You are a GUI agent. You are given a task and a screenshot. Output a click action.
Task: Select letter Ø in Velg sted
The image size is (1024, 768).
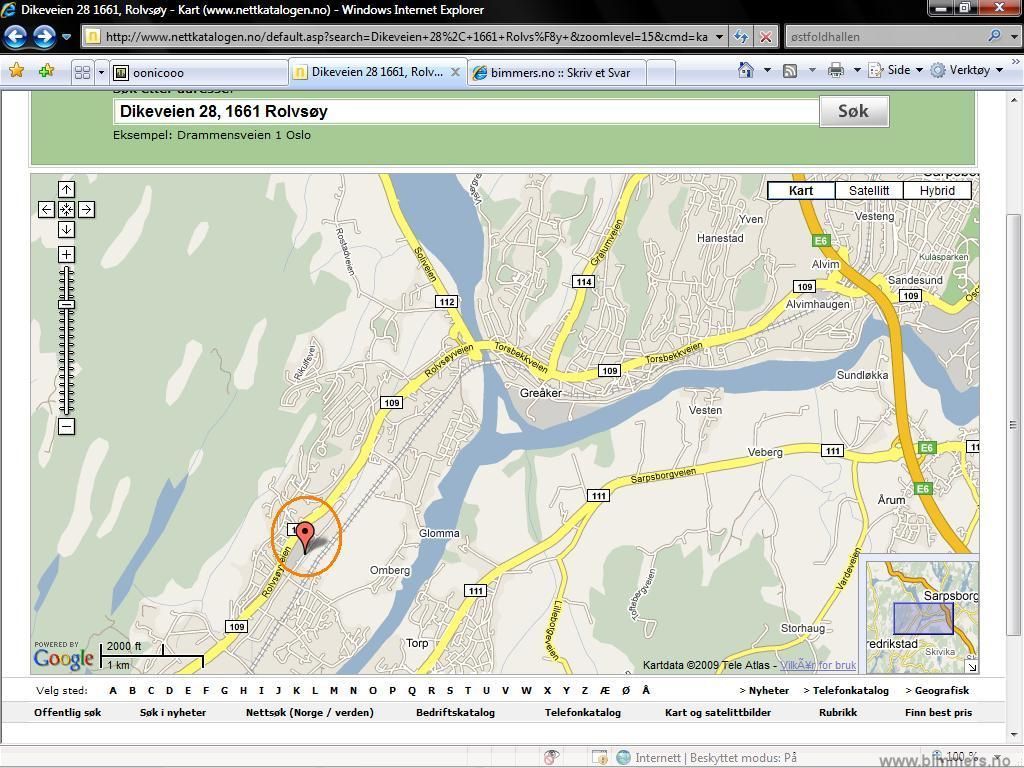click(626, 691)
